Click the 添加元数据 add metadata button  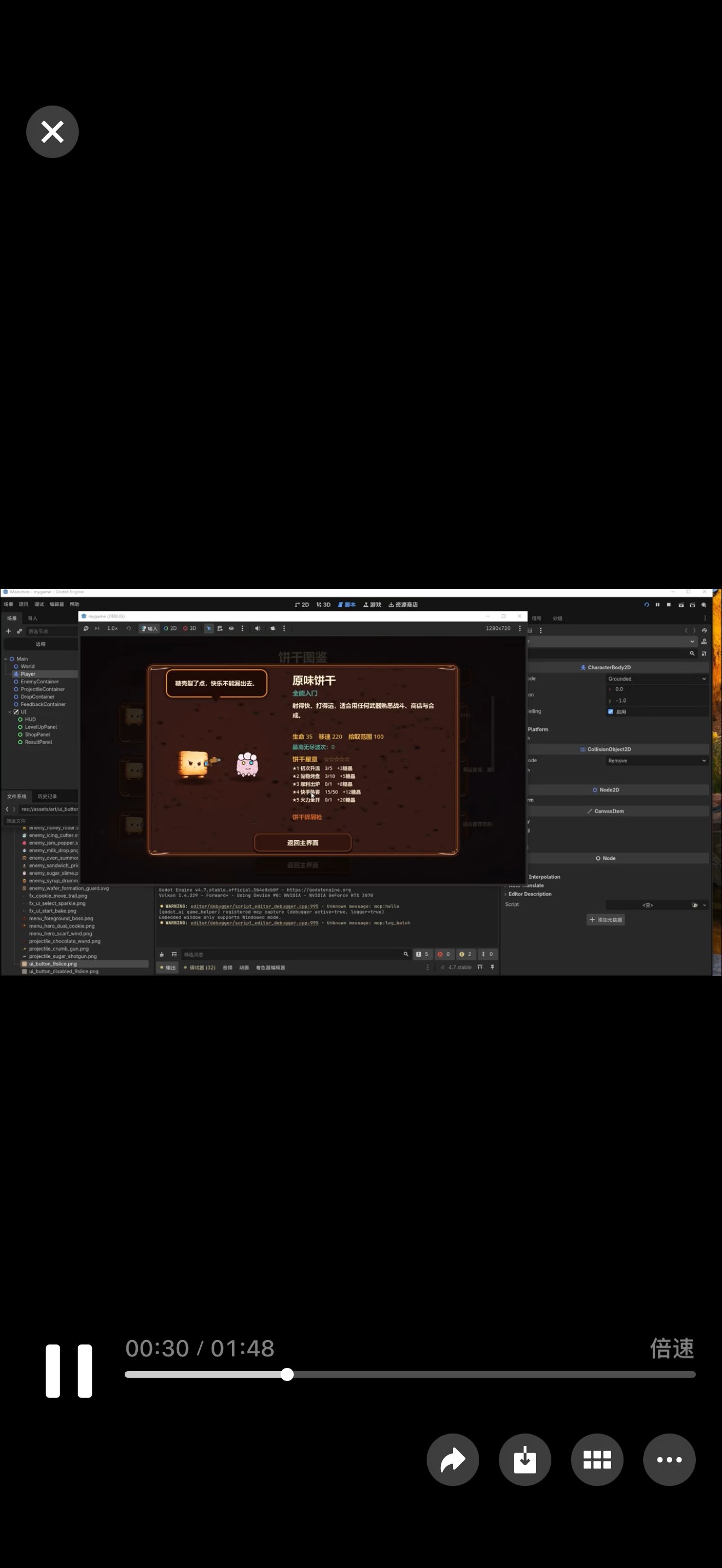(x=607, y=919)
